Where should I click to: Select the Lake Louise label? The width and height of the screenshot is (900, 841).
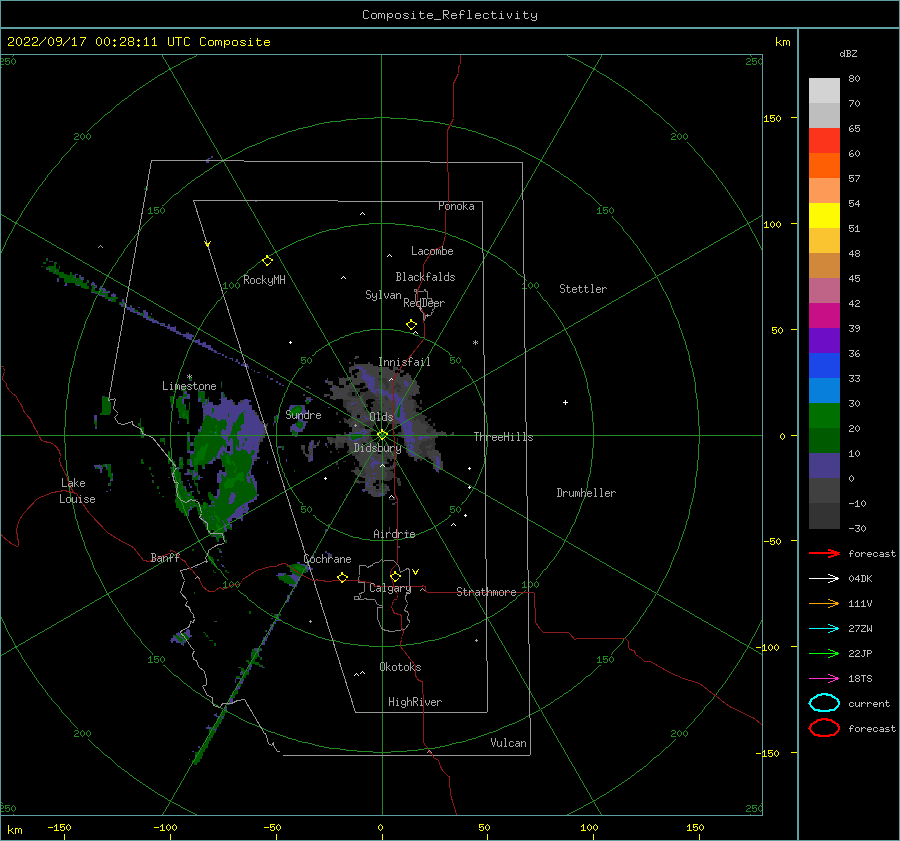point(77,491)
